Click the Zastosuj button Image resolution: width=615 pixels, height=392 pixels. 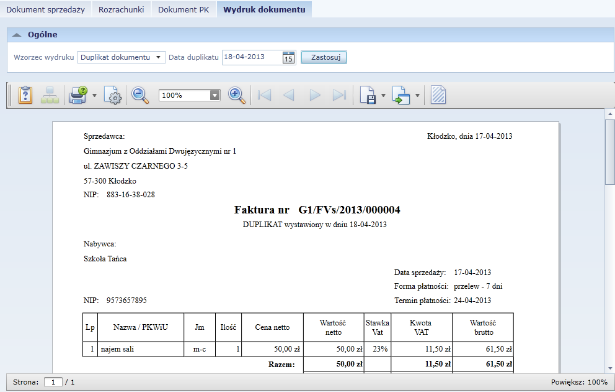324,57
